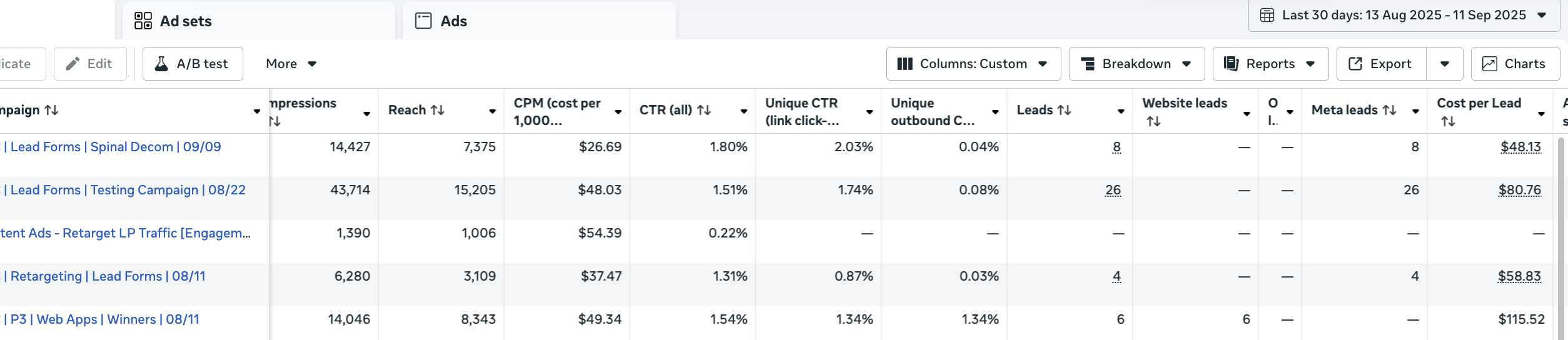Click the Columns bars icon
1568x340 pixels.
(904, 64)
